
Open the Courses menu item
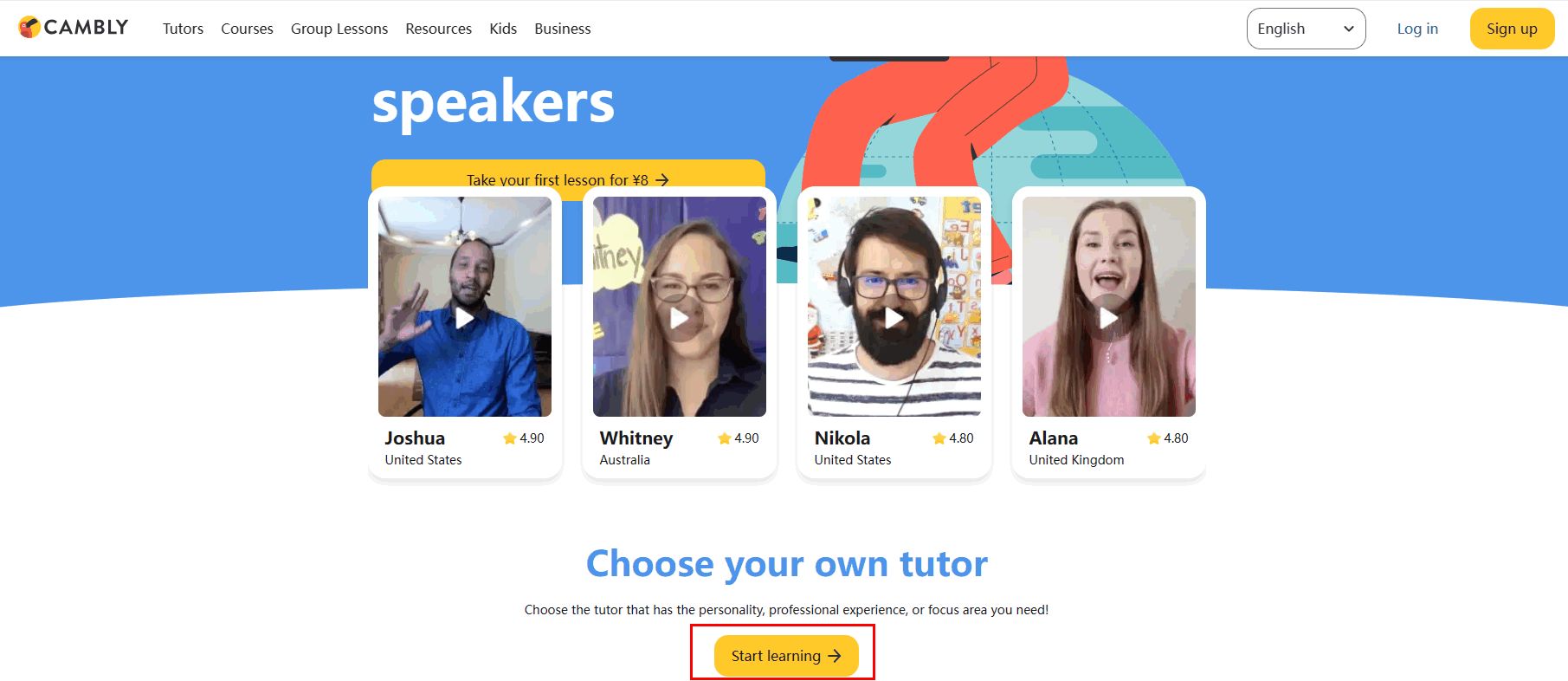(x=247, y=29)
